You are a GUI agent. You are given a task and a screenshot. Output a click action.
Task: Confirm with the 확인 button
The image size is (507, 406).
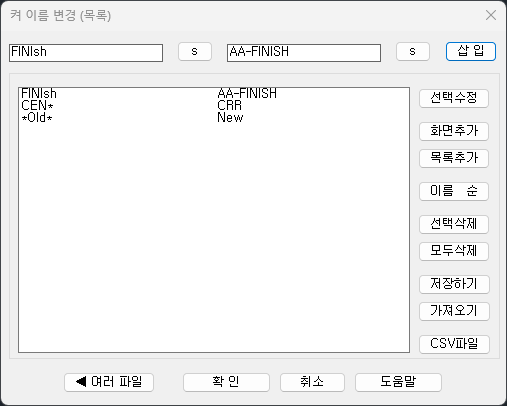coord(226,382)
